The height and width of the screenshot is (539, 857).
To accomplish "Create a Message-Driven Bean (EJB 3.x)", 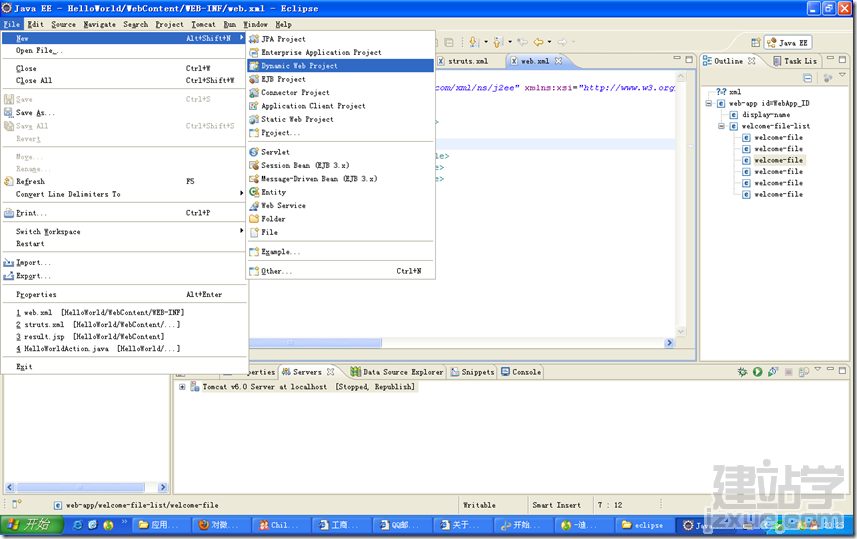I will click(x=341, y=179).
